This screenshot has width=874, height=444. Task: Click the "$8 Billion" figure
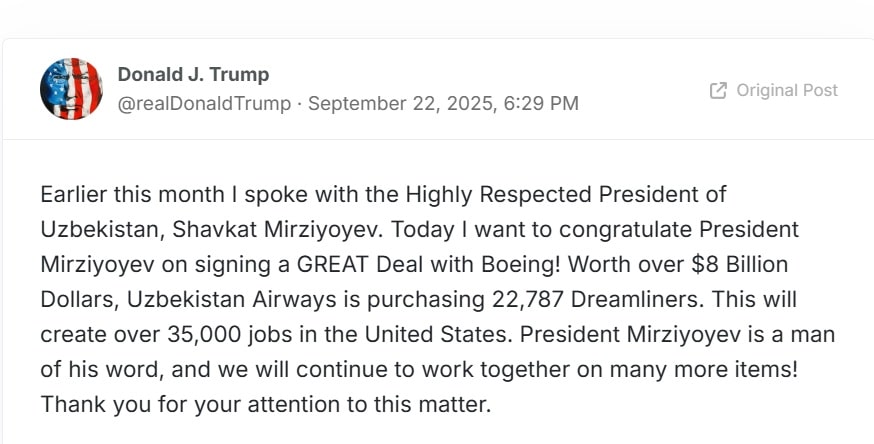point(739,265)
